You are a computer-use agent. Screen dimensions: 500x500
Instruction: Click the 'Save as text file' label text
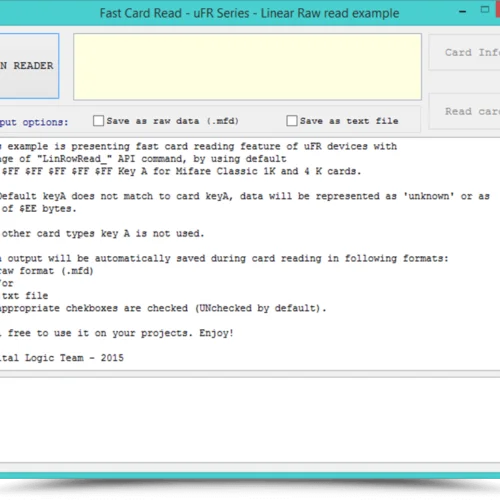coord(349,121)
